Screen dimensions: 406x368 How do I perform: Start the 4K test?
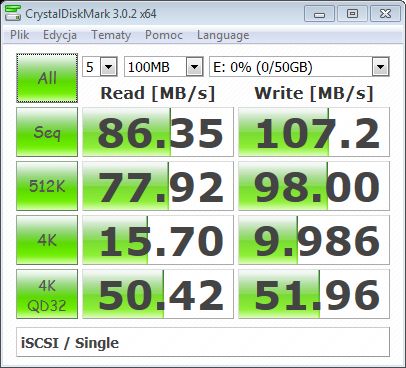(x=47, y=240)
